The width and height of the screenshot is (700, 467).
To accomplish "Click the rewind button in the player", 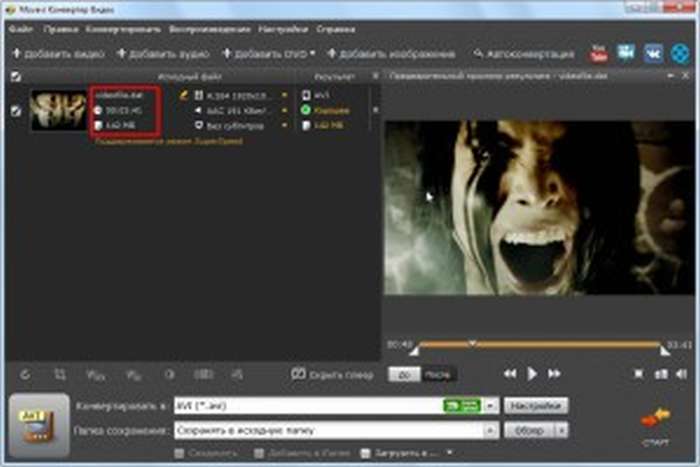I will [509, 374].
